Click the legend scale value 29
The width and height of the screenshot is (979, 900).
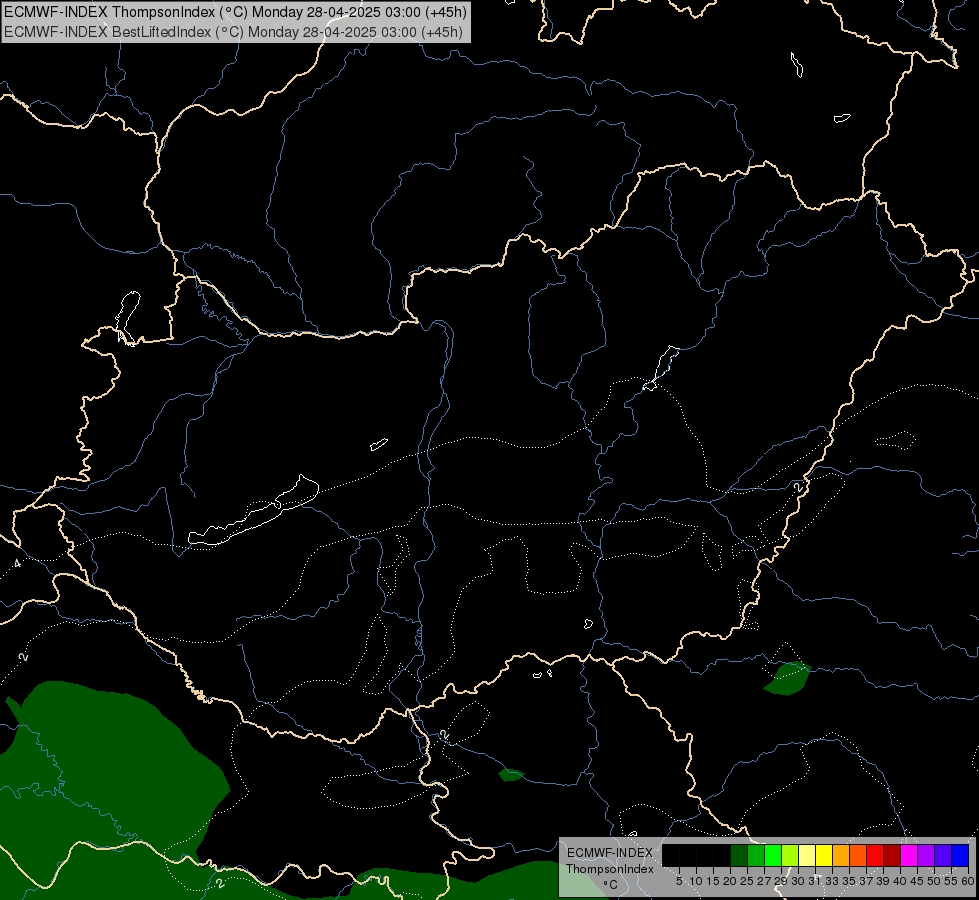pos(780,881)
